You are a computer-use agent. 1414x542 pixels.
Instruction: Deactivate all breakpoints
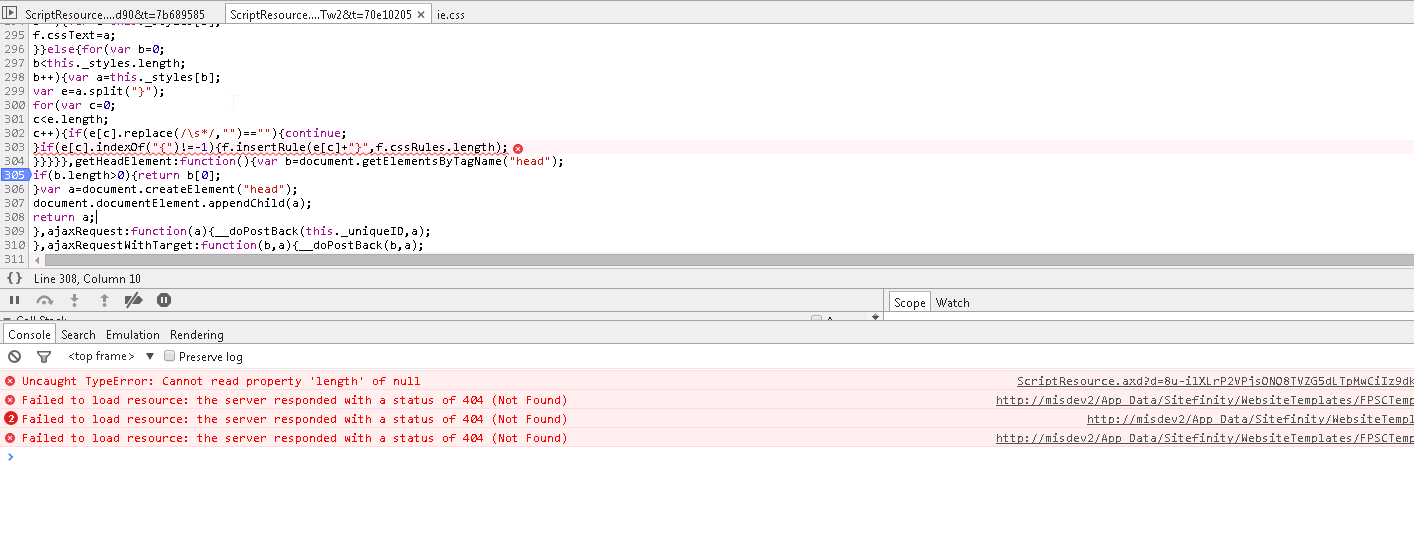coord(134,300)
